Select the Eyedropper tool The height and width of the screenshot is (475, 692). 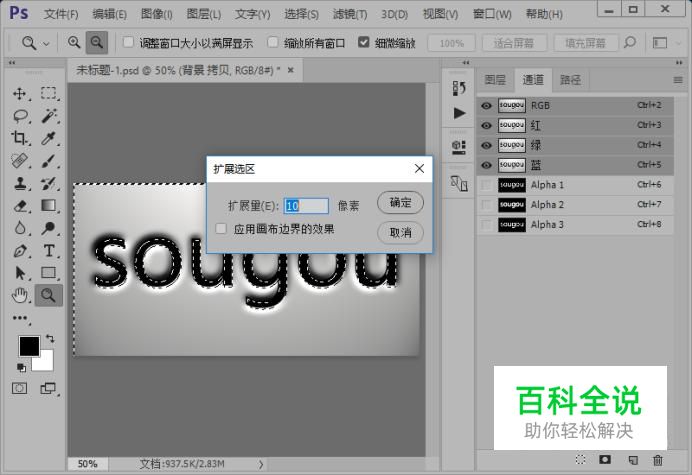coord(49,138)
